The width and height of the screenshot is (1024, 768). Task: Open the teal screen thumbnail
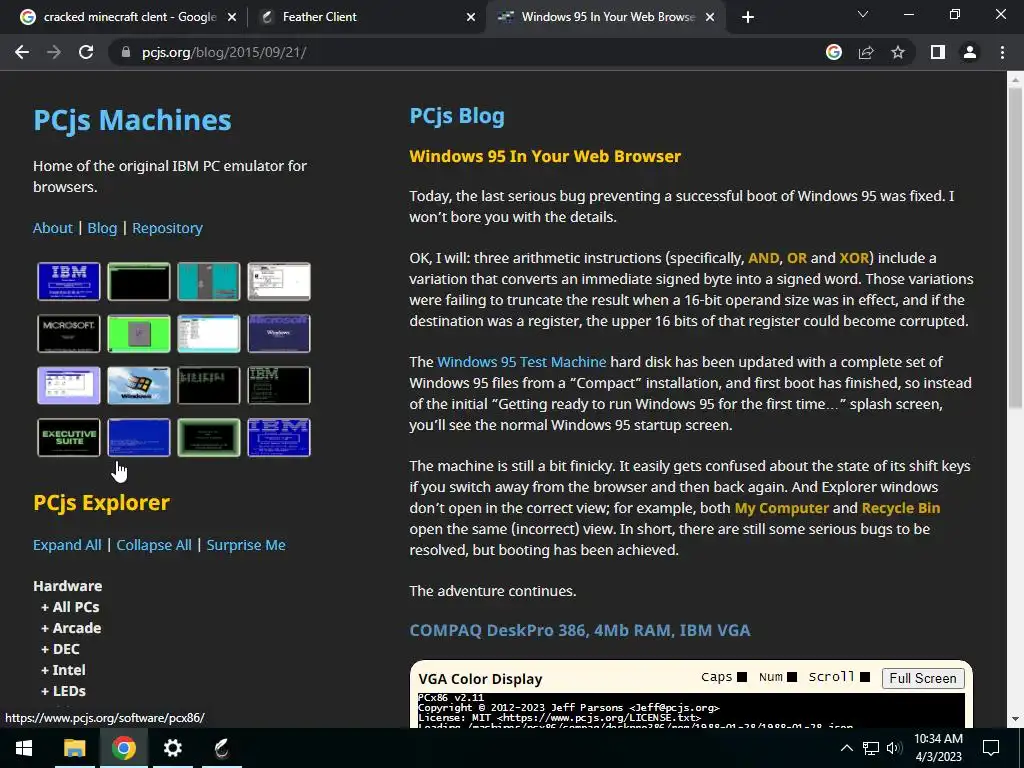(208, 281)
